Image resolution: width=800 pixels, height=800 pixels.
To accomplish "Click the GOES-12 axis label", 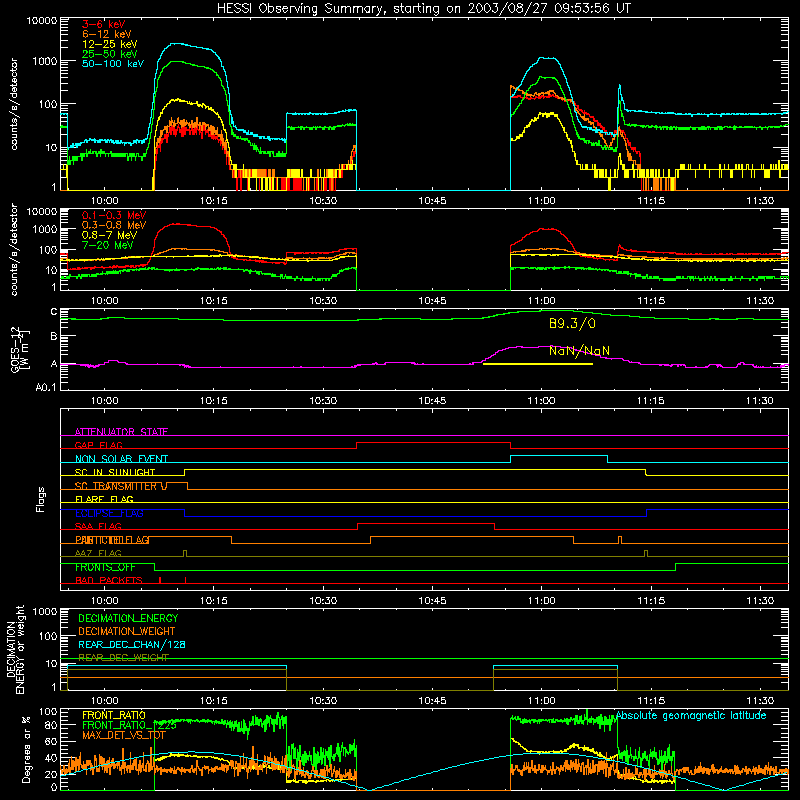I will tap(20, 349).
